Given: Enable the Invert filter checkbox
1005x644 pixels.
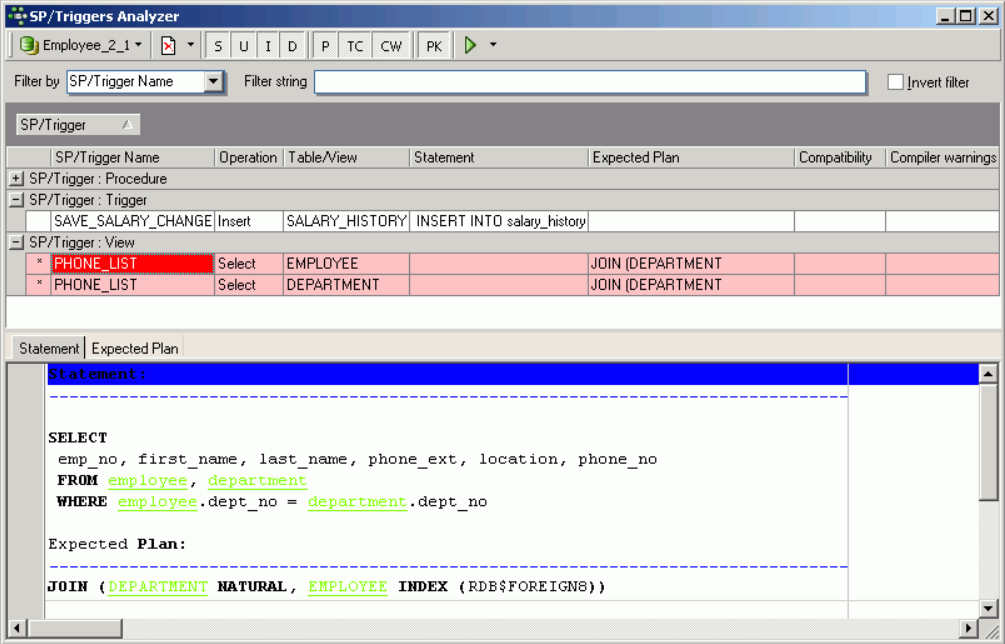Looking at the screenshot, I should pyautogui.click(x=896, y=82).
